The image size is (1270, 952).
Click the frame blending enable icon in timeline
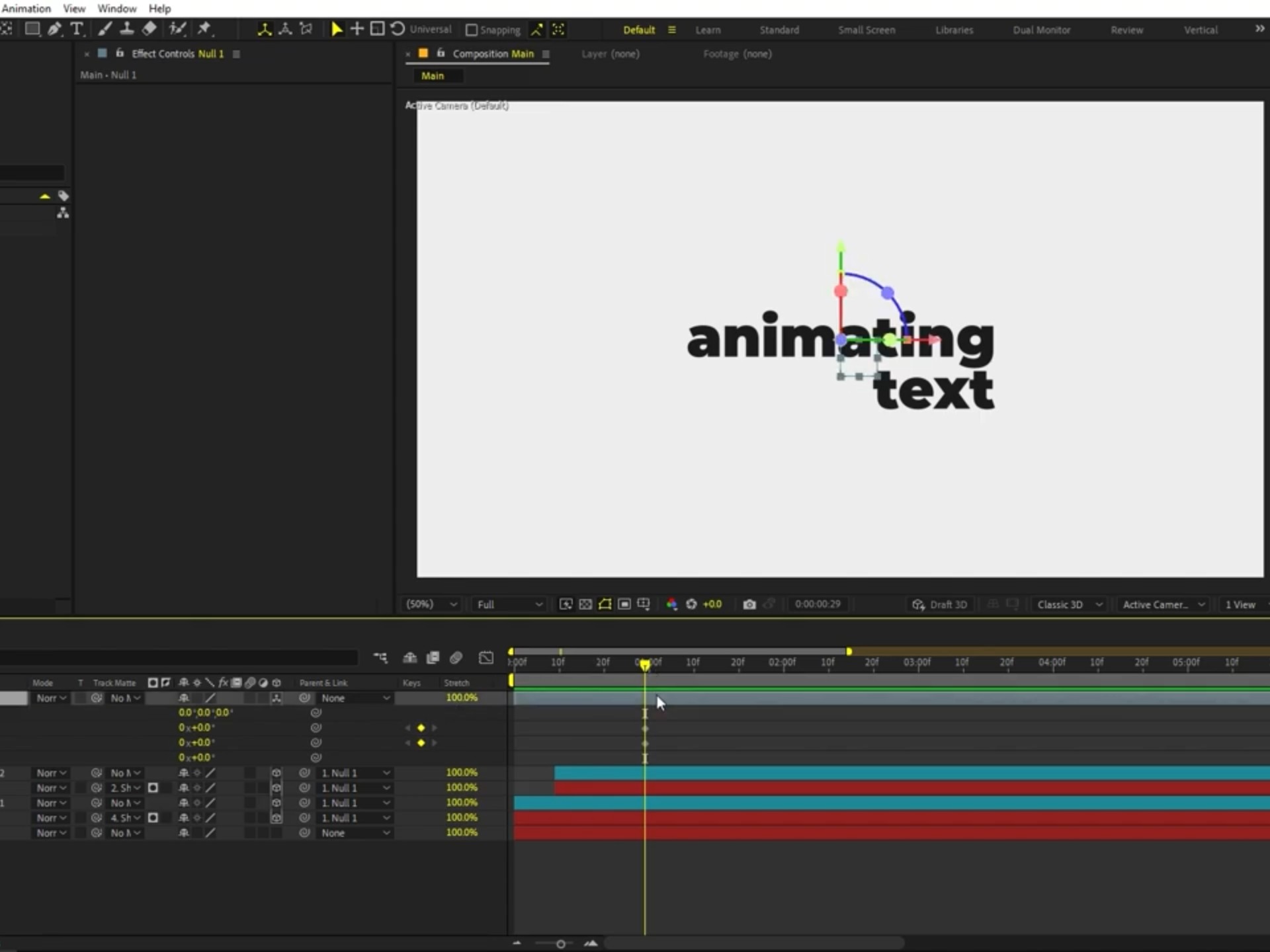coord(433,658)
